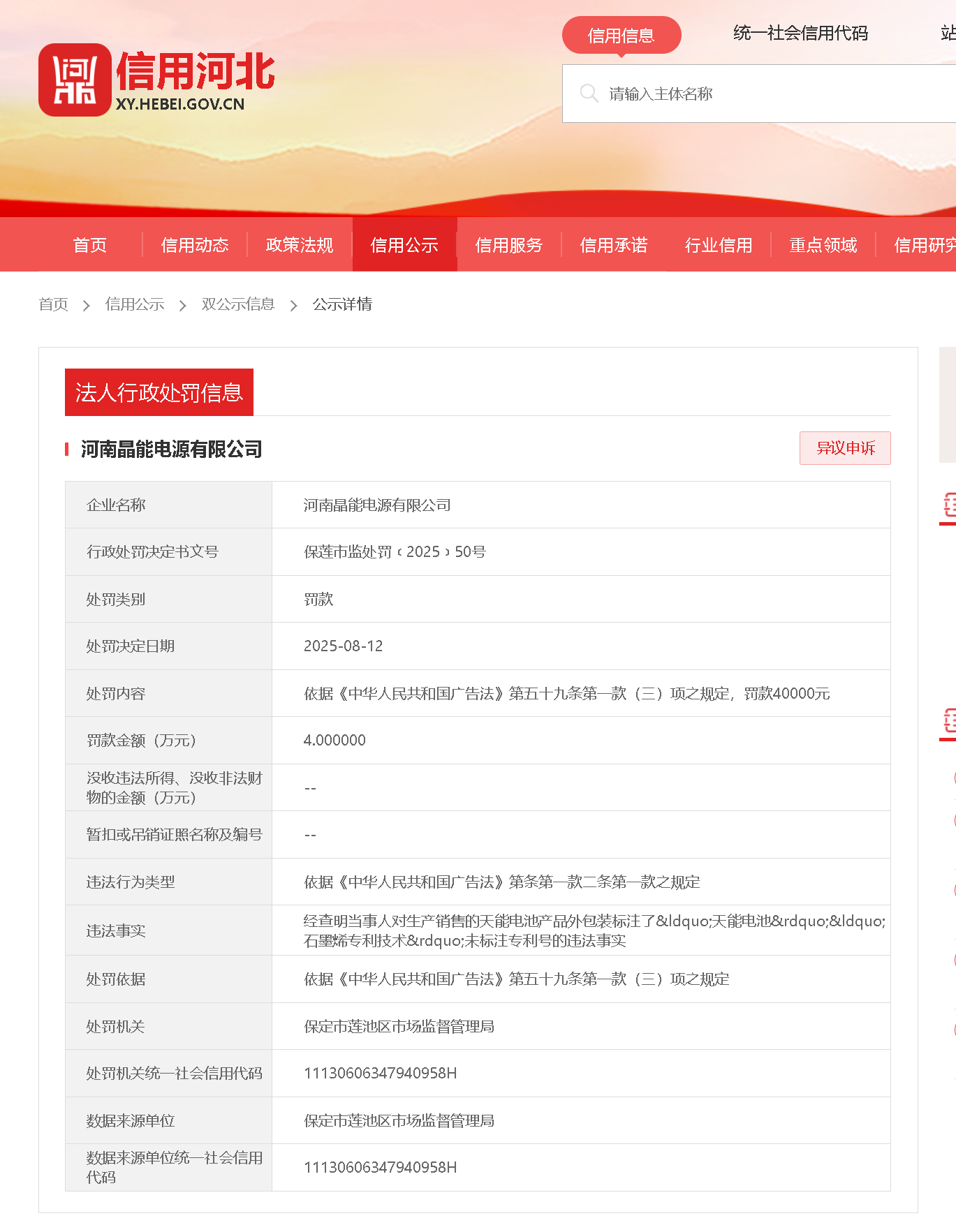Click the 保莲市监处罚 2025 50号 cell
Viewport: 956px width, 1232px height.
(x=581, y=551)
